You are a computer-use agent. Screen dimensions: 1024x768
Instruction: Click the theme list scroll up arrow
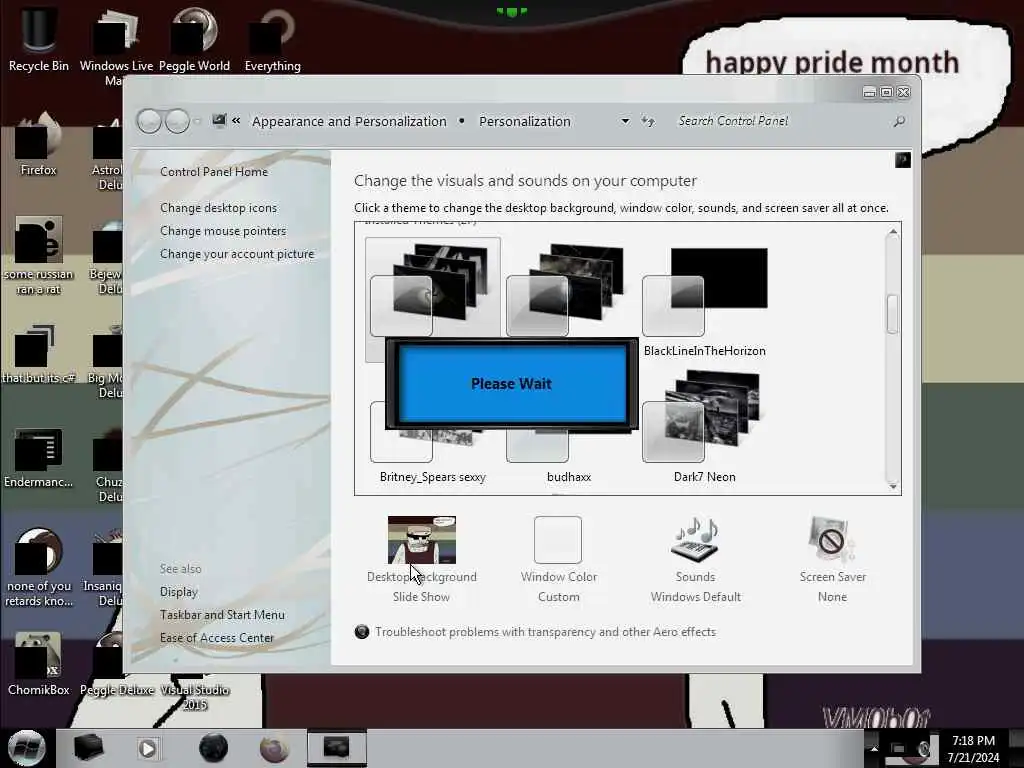(893, 232)
